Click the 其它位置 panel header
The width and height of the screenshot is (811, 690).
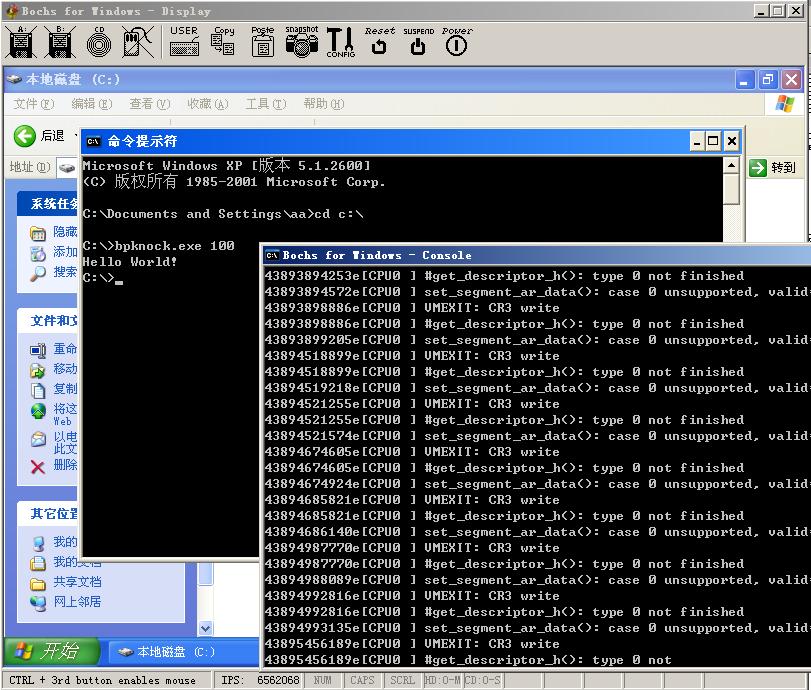(48, 514)
